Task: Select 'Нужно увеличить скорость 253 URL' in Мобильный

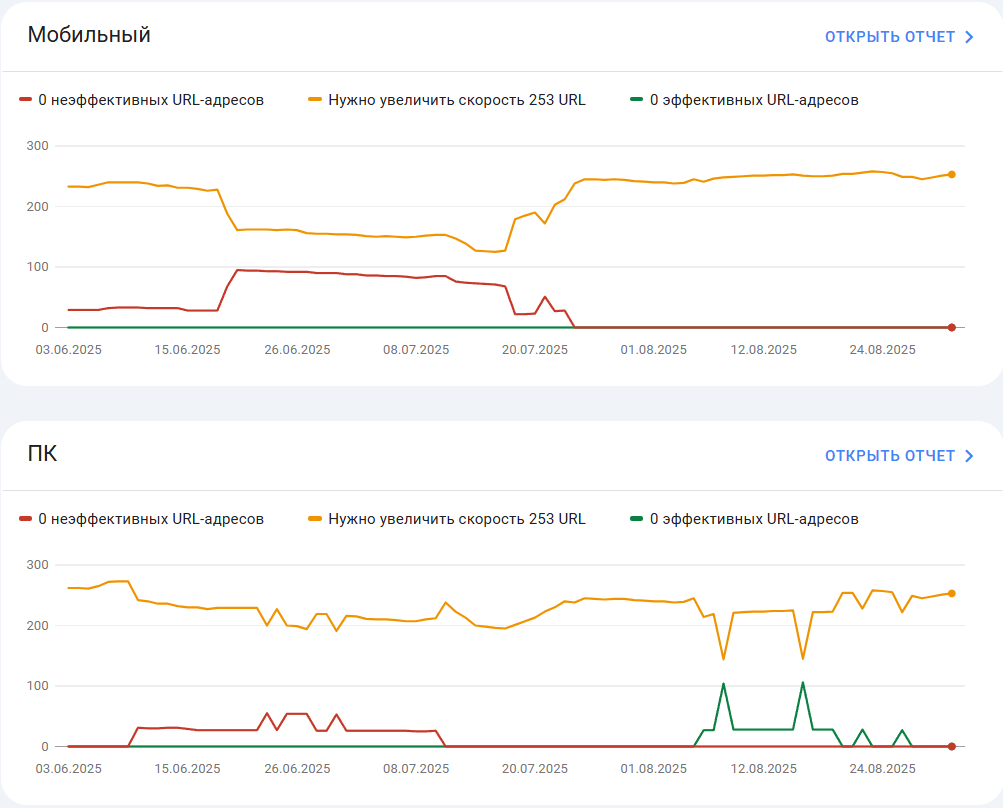Action: 457,100
